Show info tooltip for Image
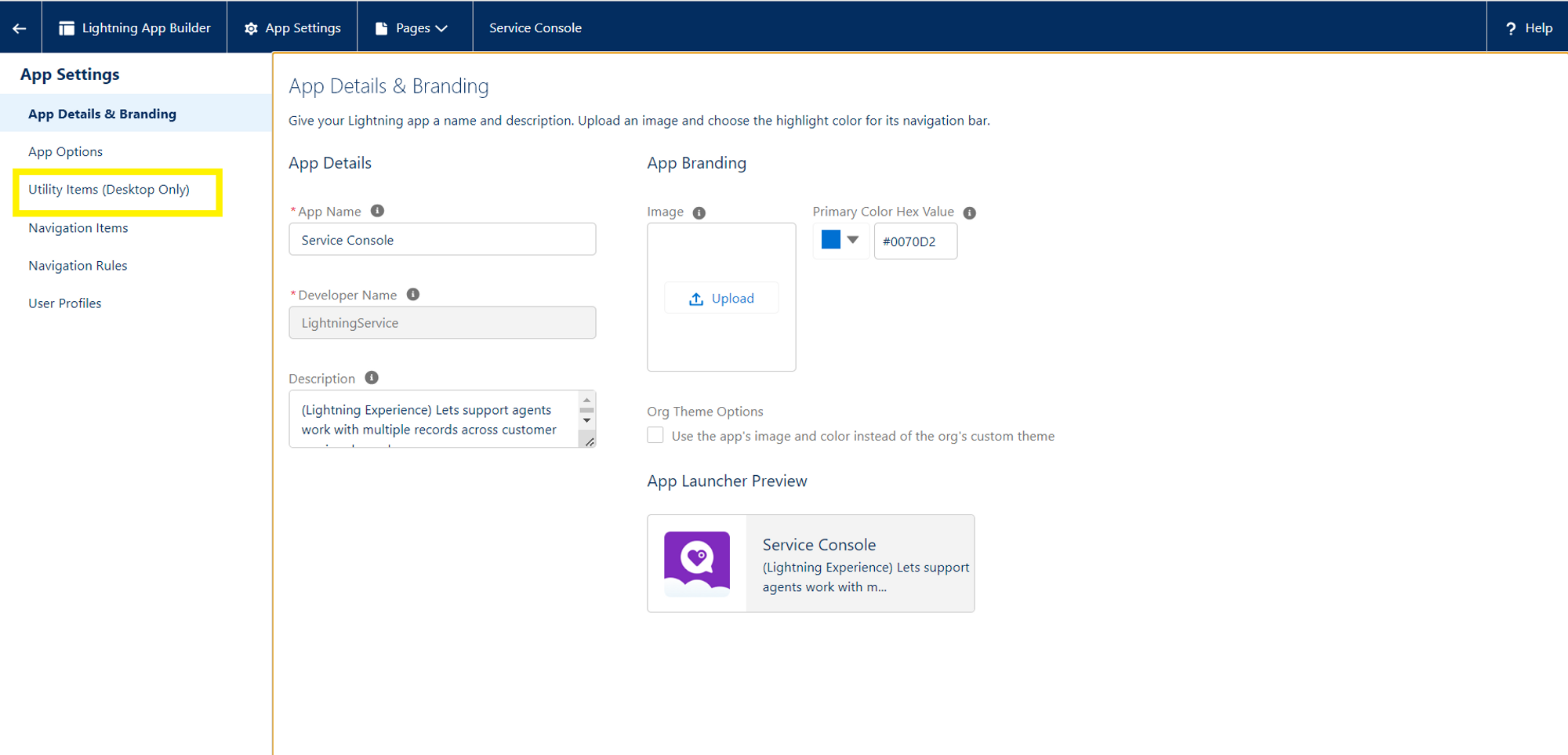The height and width of the screenshot is (755, 1568). tap(699, 212)
